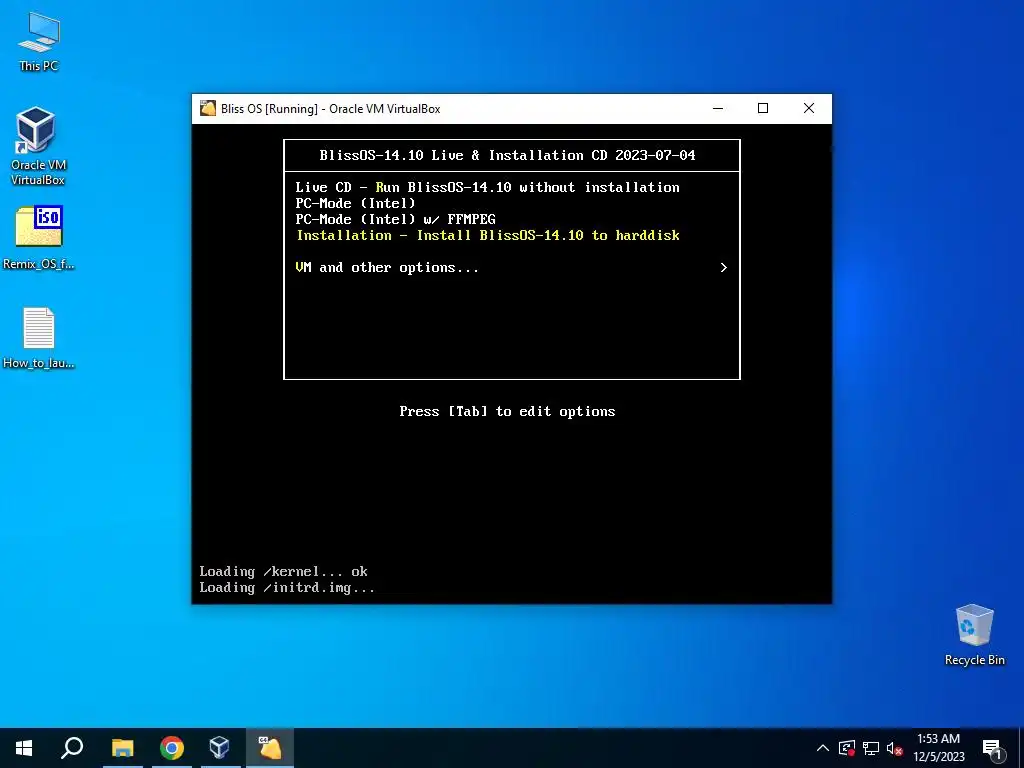
Task: Open the Windows Start menu
Action: click(x=24, y=748)
